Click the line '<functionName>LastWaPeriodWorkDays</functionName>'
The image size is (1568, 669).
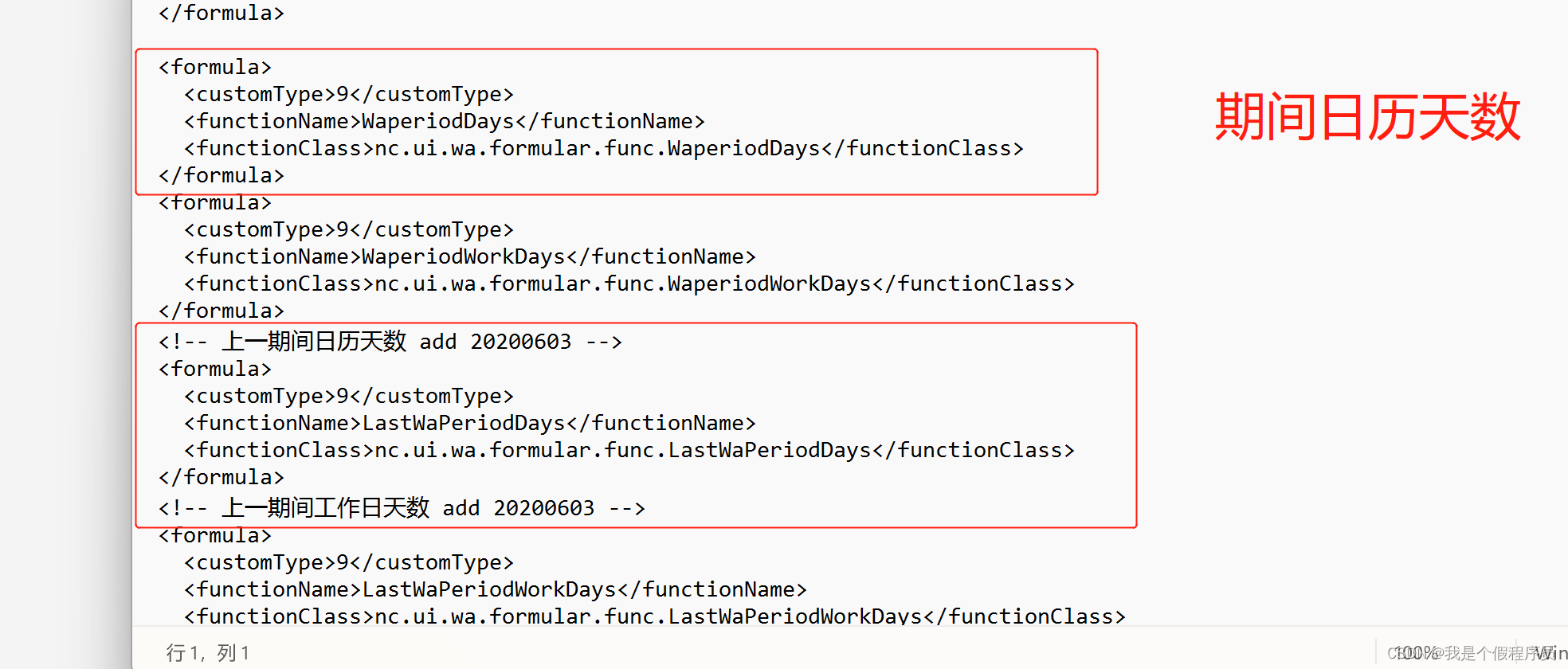[496, 589]
